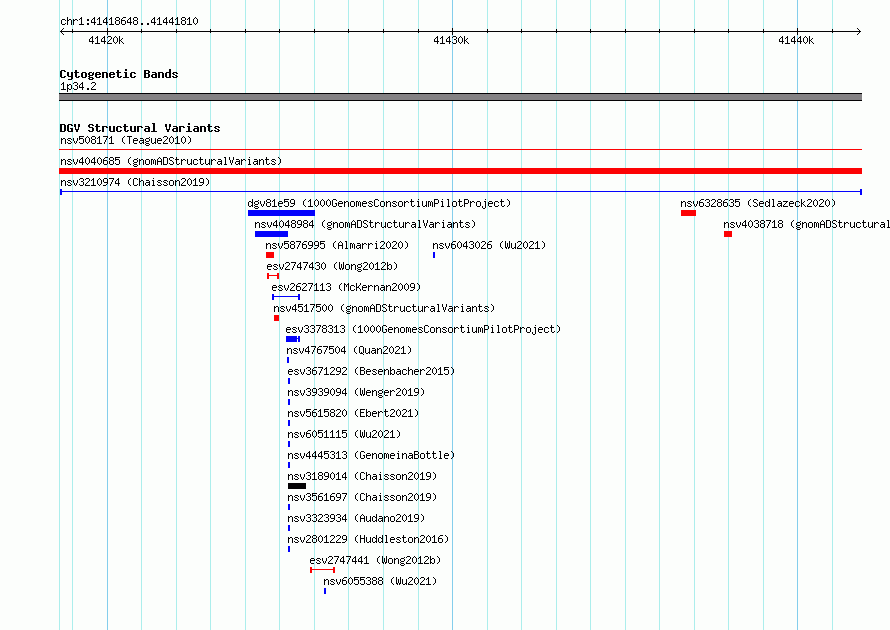Viewport: 890px width, 630px height.
Task: Click red block under nsv6328635
Action: pos(689,213)
